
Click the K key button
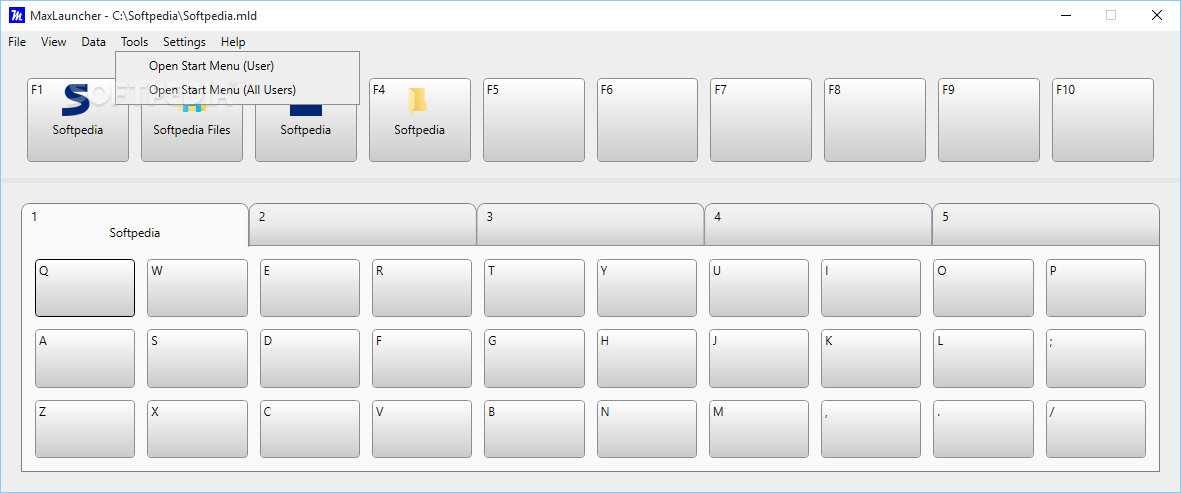[871, 358]
